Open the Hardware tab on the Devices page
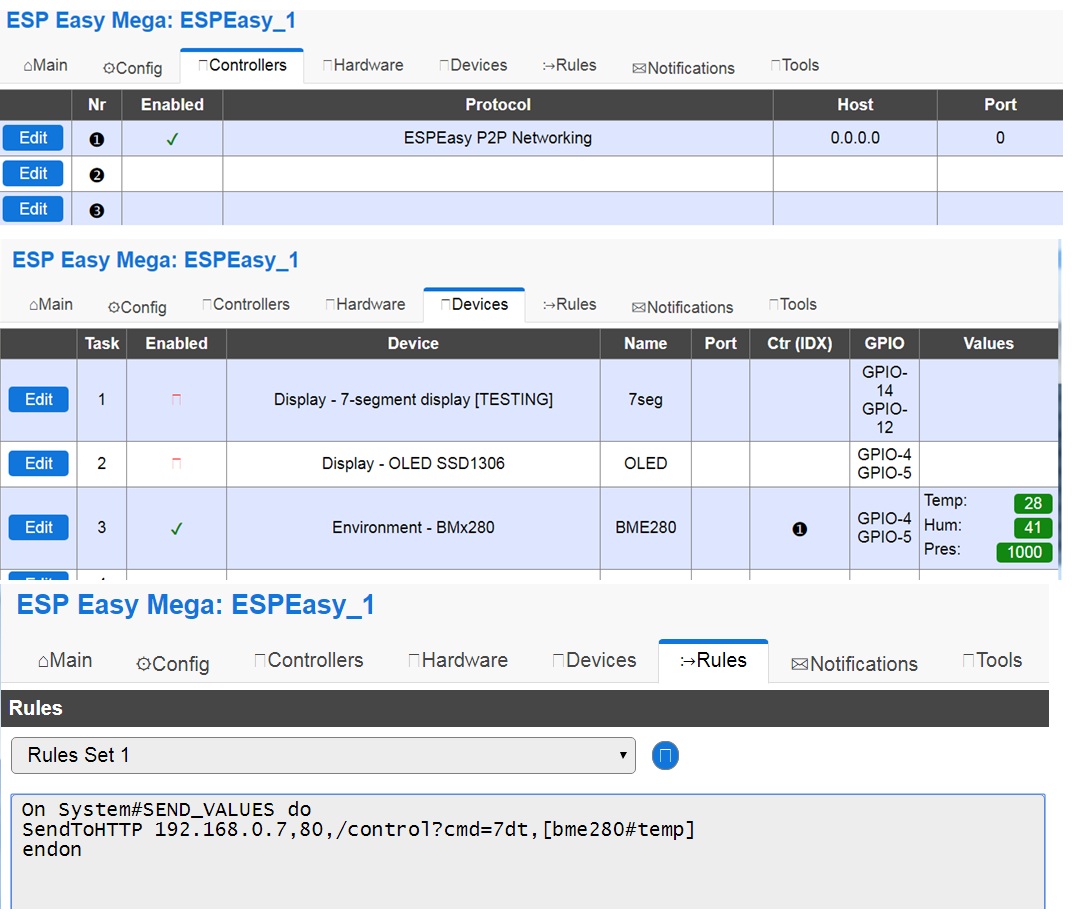Viewport: 1091px width, 921px height. [366, 305]
